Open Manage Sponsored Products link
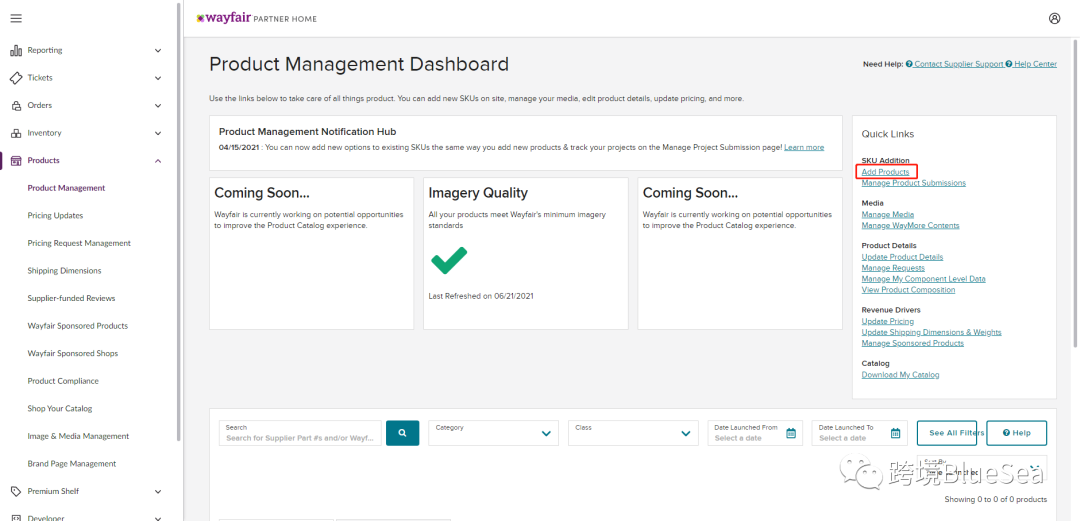 (913, 343)
